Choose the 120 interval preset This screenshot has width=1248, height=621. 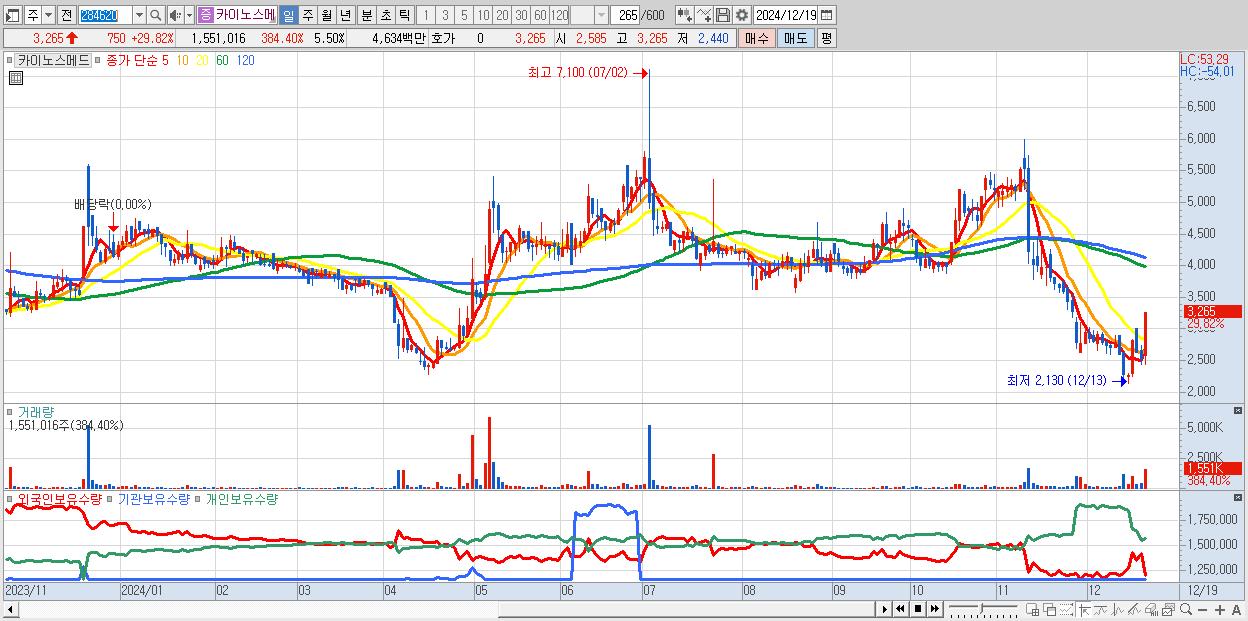(560, 15)
